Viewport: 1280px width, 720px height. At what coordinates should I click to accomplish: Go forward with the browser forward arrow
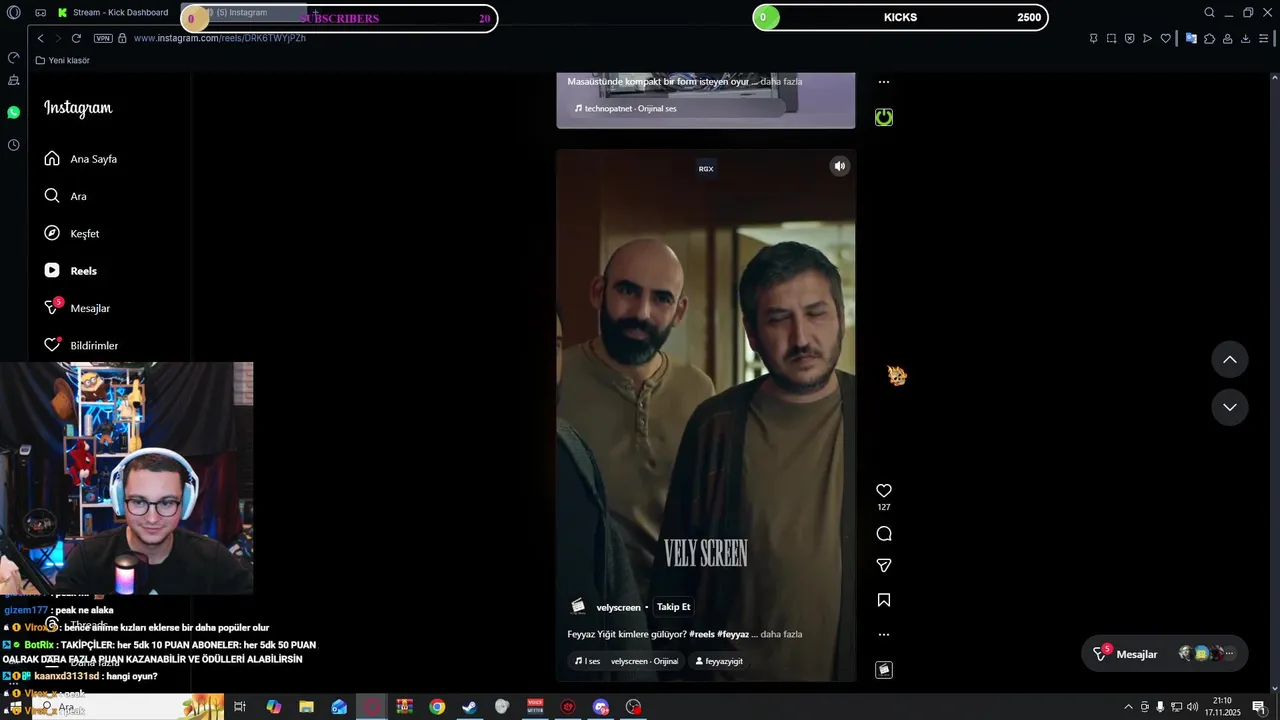pos(58,38)
